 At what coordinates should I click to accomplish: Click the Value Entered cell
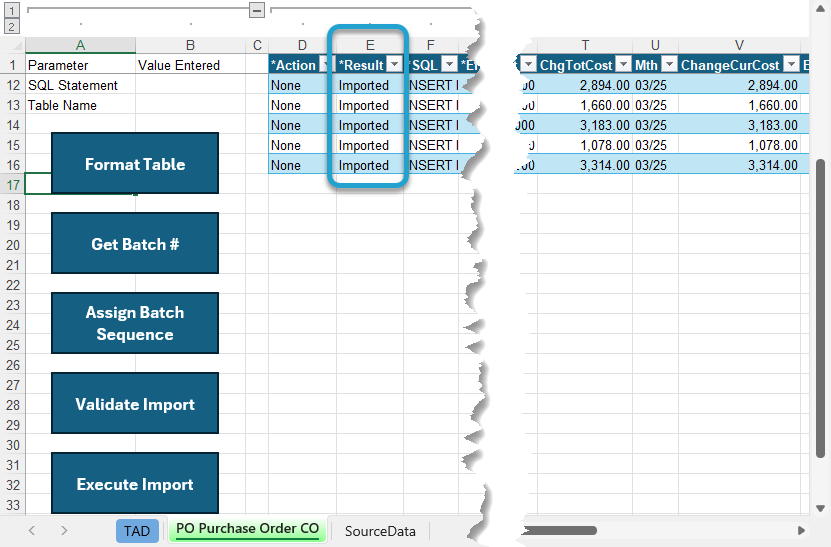[x=190, y=65]
